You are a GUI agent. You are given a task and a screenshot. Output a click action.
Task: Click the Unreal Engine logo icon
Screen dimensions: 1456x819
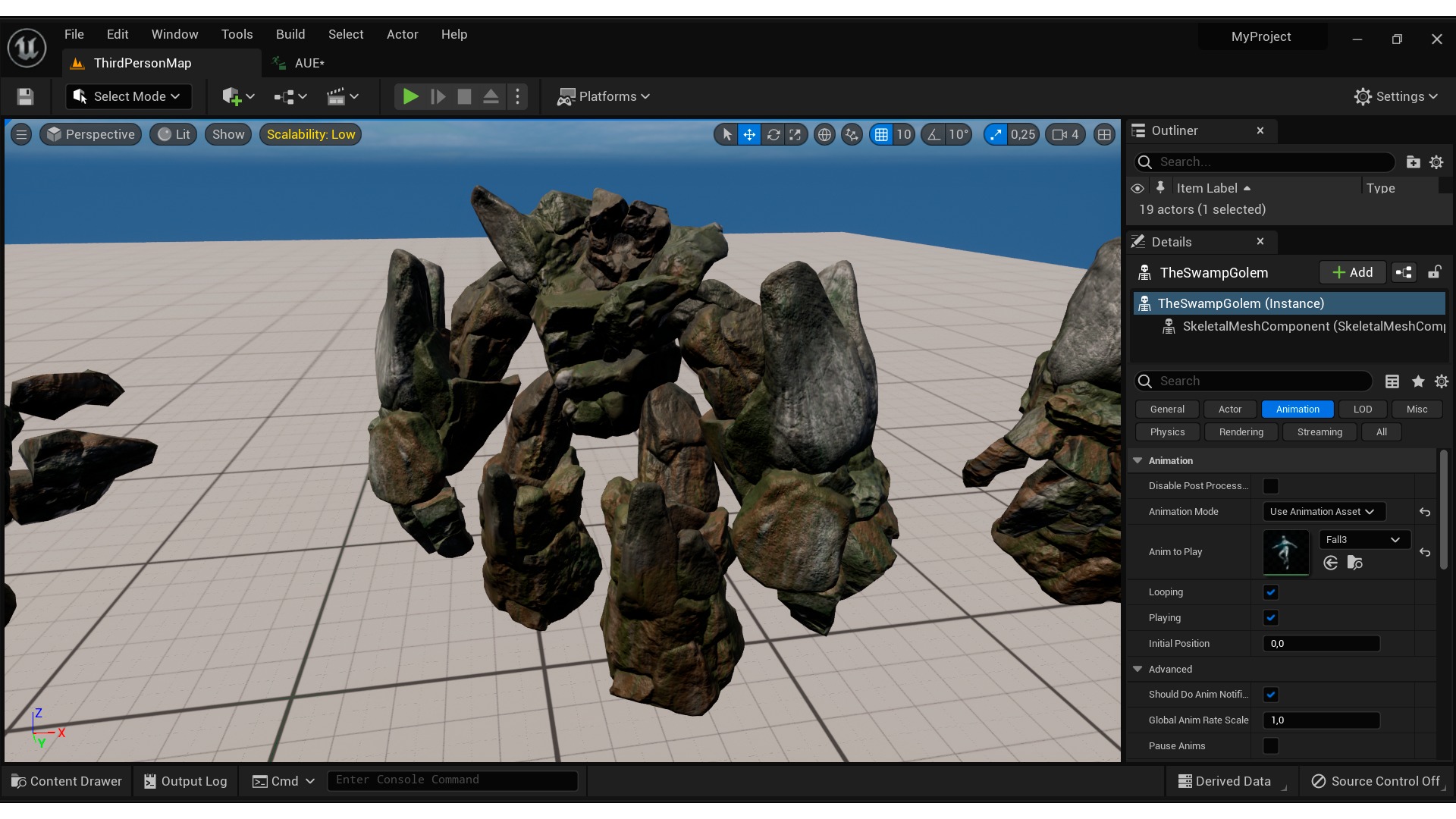(27, 47)
